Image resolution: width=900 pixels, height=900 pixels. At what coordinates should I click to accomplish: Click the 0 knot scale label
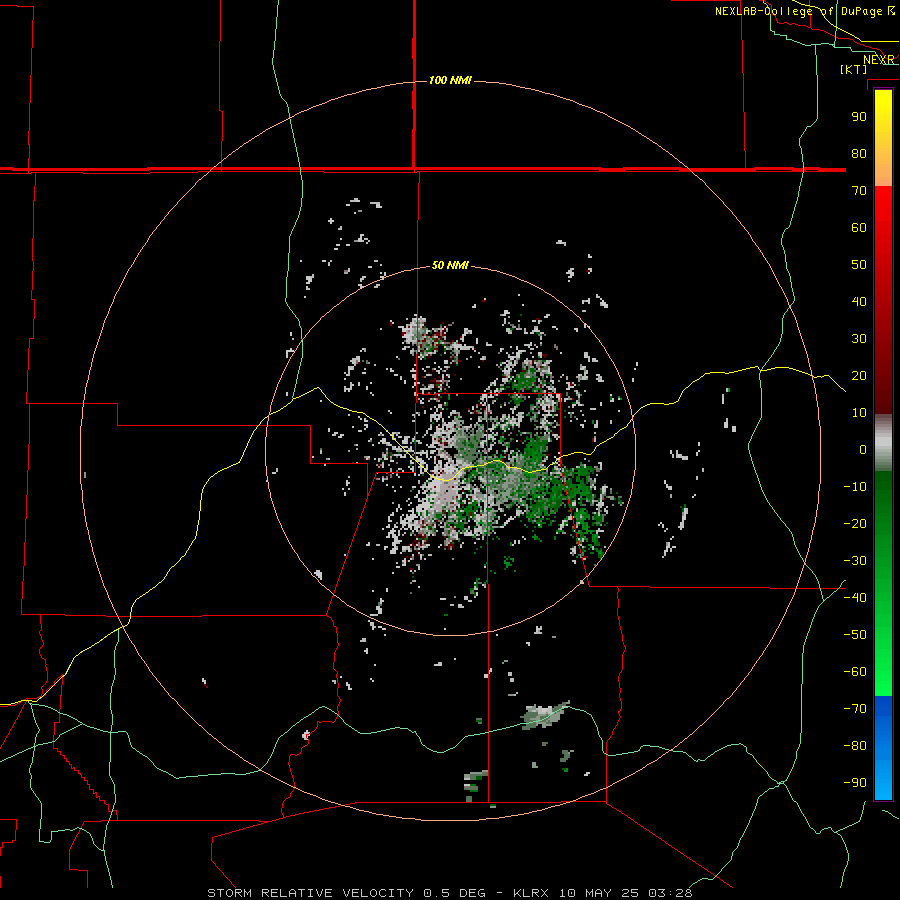(863, 450)
